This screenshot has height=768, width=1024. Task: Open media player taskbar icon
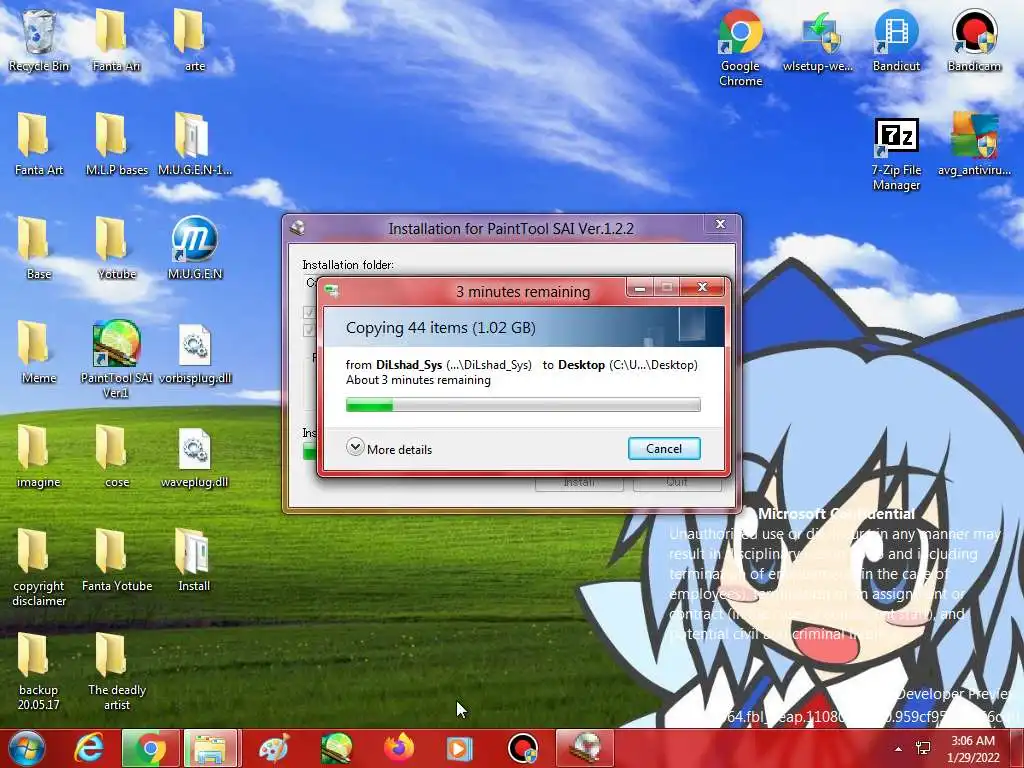pyautogui.click(x=460, y=748)
